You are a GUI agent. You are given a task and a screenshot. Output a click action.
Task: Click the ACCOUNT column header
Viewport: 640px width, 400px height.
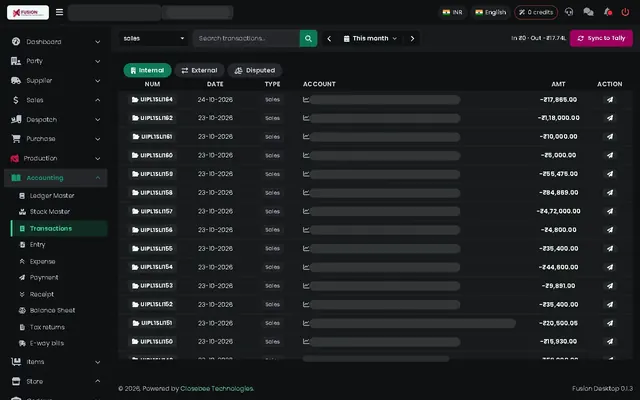coord(319,84)
